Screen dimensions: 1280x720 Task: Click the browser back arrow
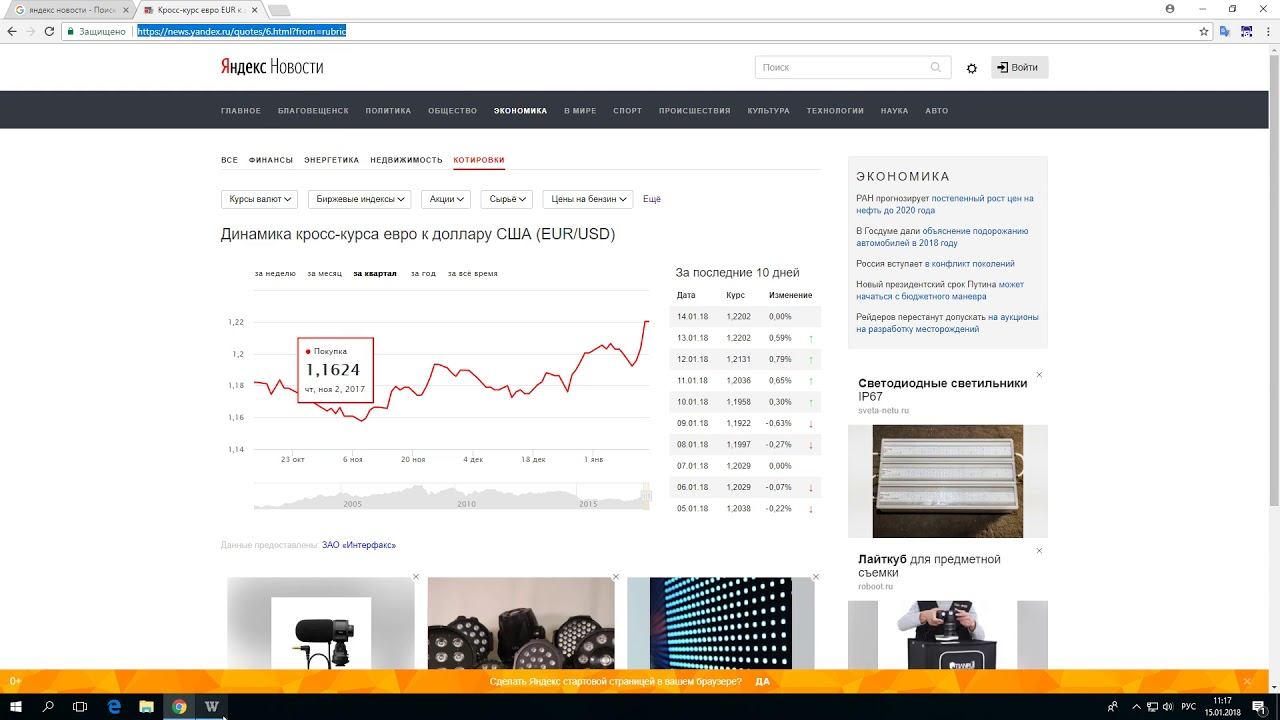tap(12, 31)
